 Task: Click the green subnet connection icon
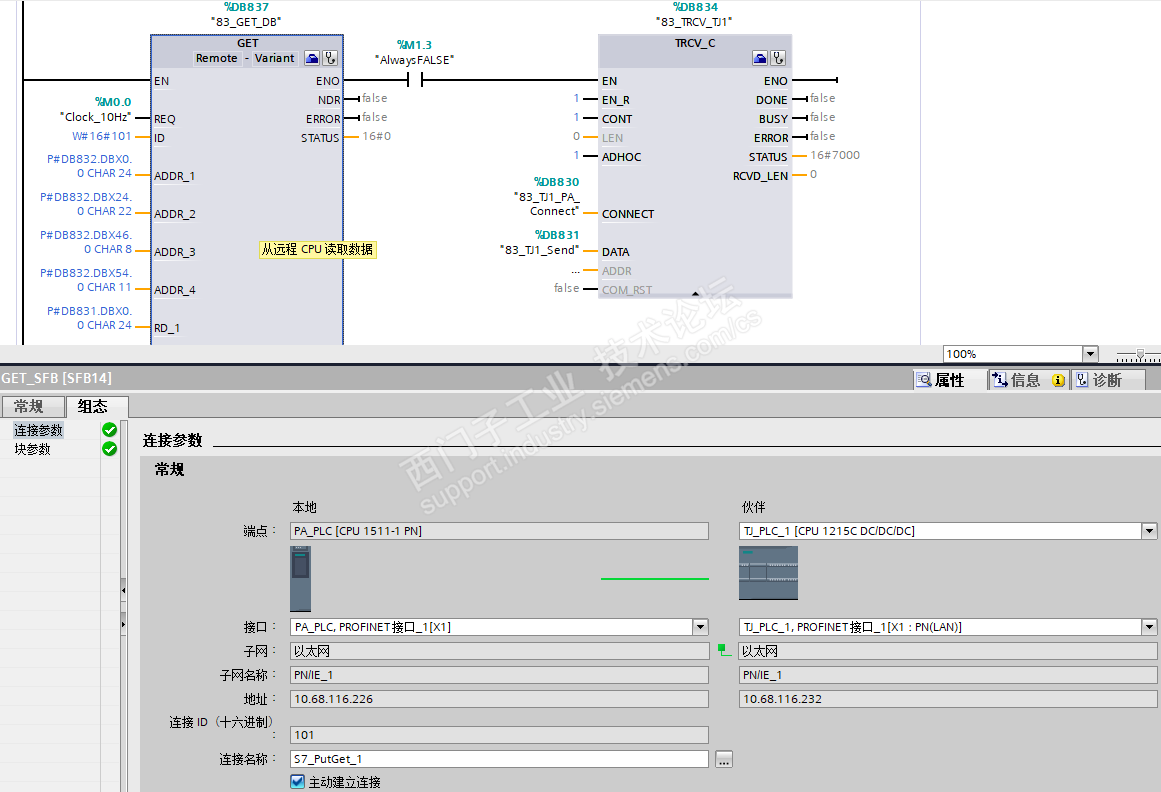[x=724, y=650]
